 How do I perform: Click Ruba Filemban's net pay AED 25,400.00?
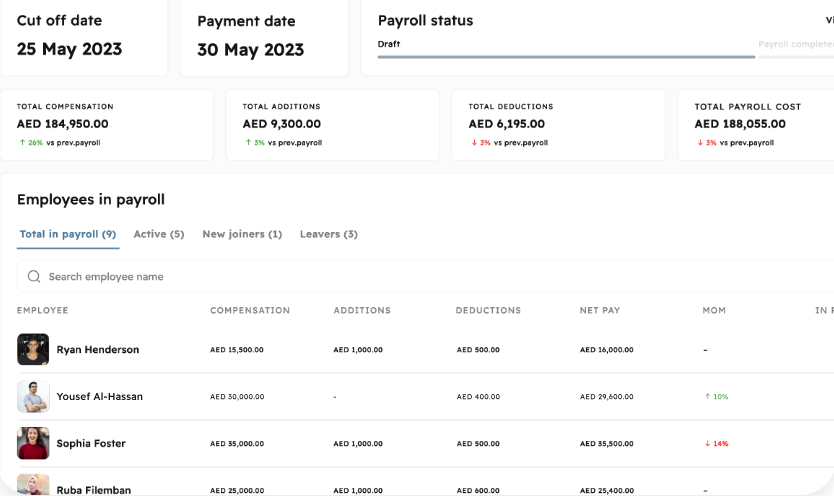pyautogui.click(x=607, y=490)
